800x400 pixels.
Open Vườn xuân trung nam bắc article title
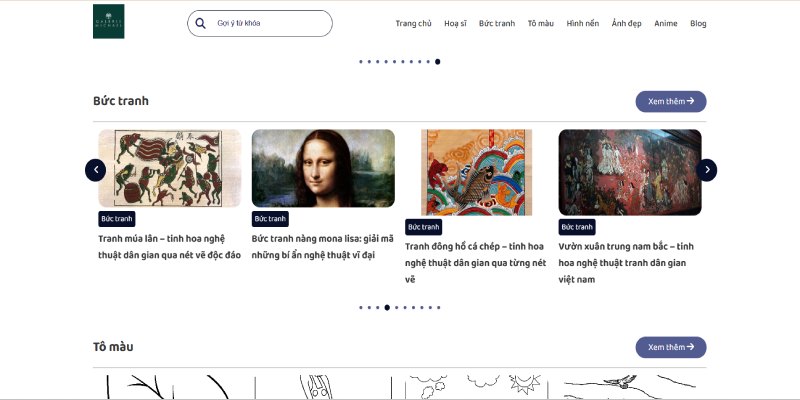626,263
